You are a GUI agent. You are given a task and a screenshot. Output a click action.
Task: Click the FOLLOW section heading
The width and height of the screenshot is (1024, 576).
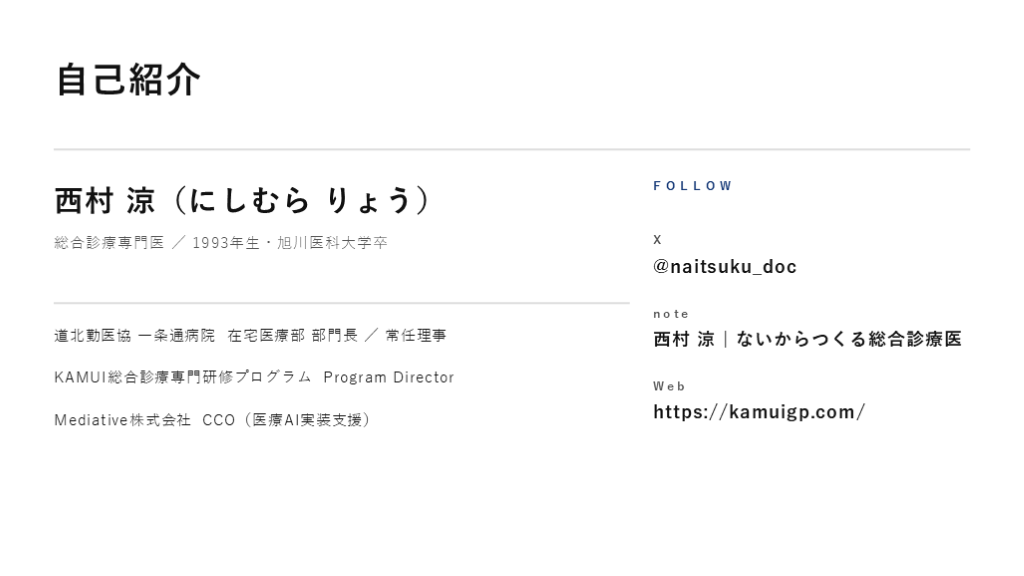click(693, 186)
